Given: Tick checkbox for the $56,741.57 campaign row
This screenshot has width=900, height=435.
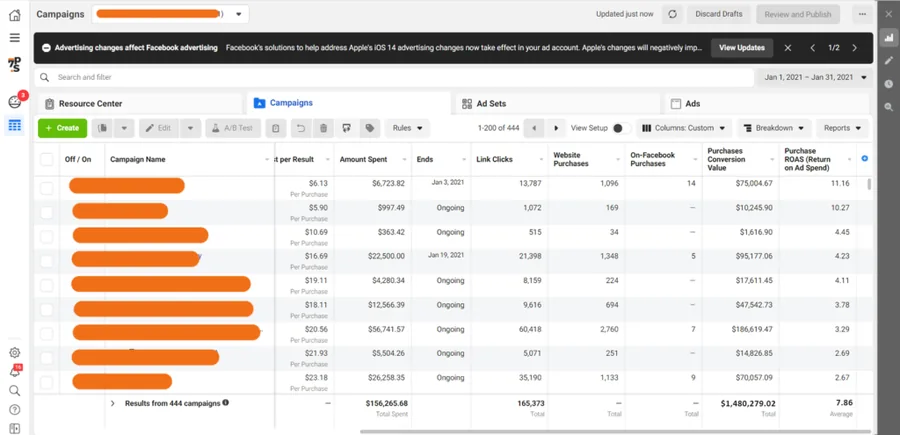Looking at the screenshot, I should [x=46, y=333].
